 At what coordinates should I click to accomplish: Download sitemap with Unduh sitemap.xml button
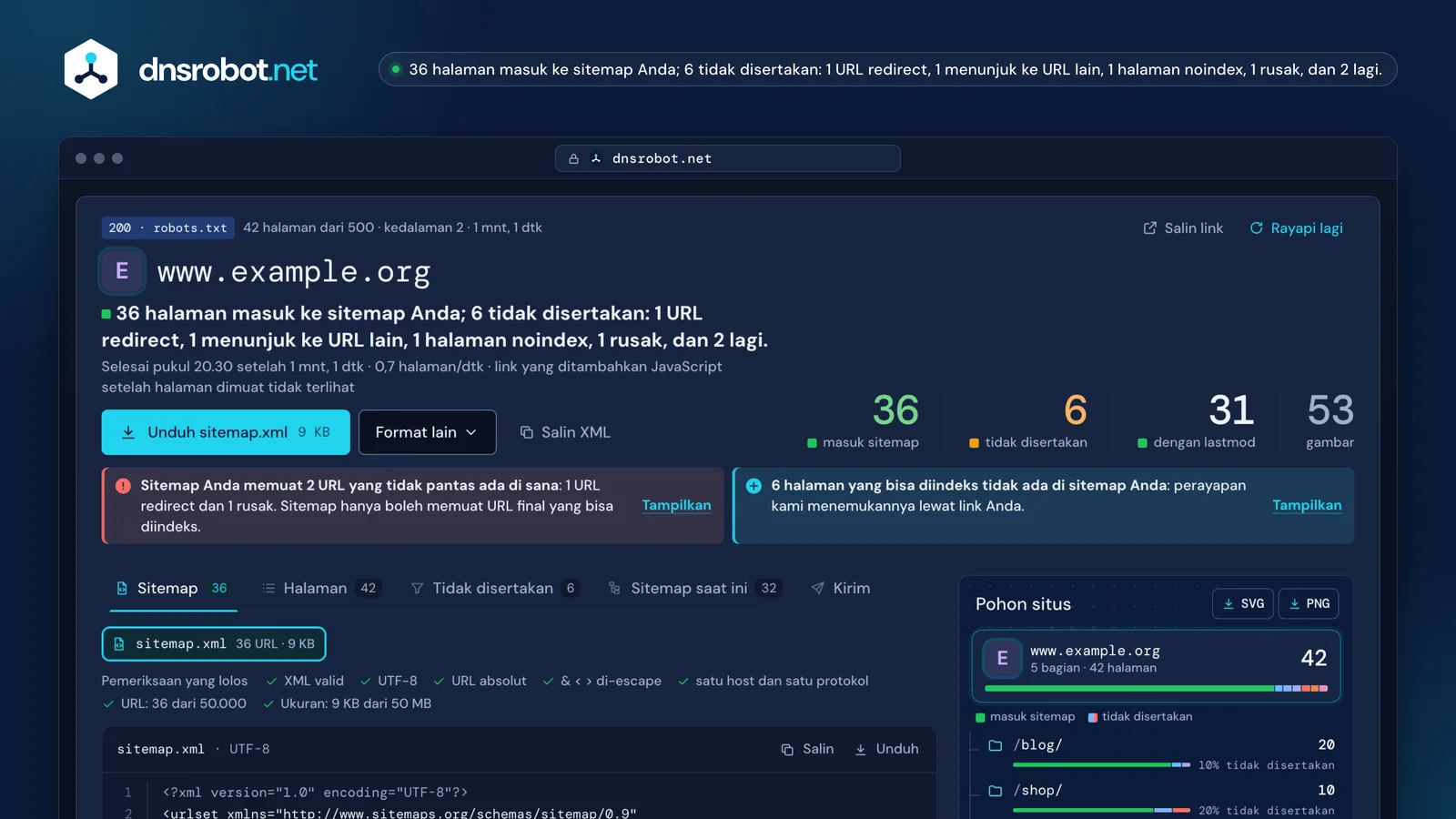(x=226, y=432)
